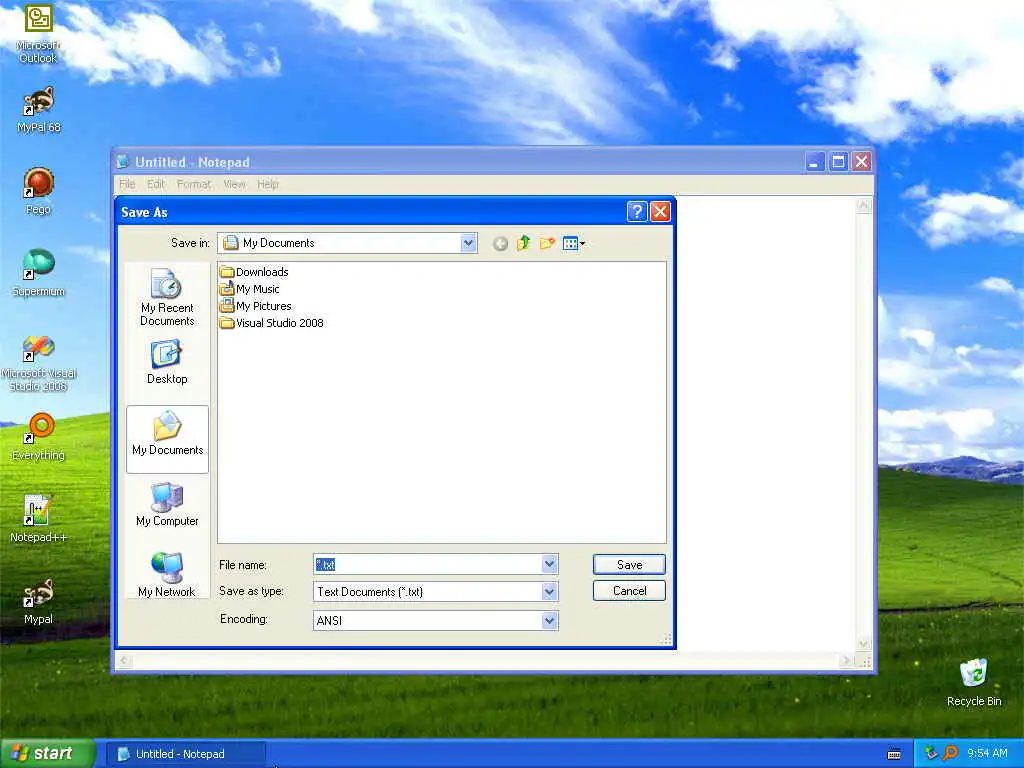Screen dimensions: 1024x768
Task: Choose My Documents in places bar
Action: (x=167, y=438)
